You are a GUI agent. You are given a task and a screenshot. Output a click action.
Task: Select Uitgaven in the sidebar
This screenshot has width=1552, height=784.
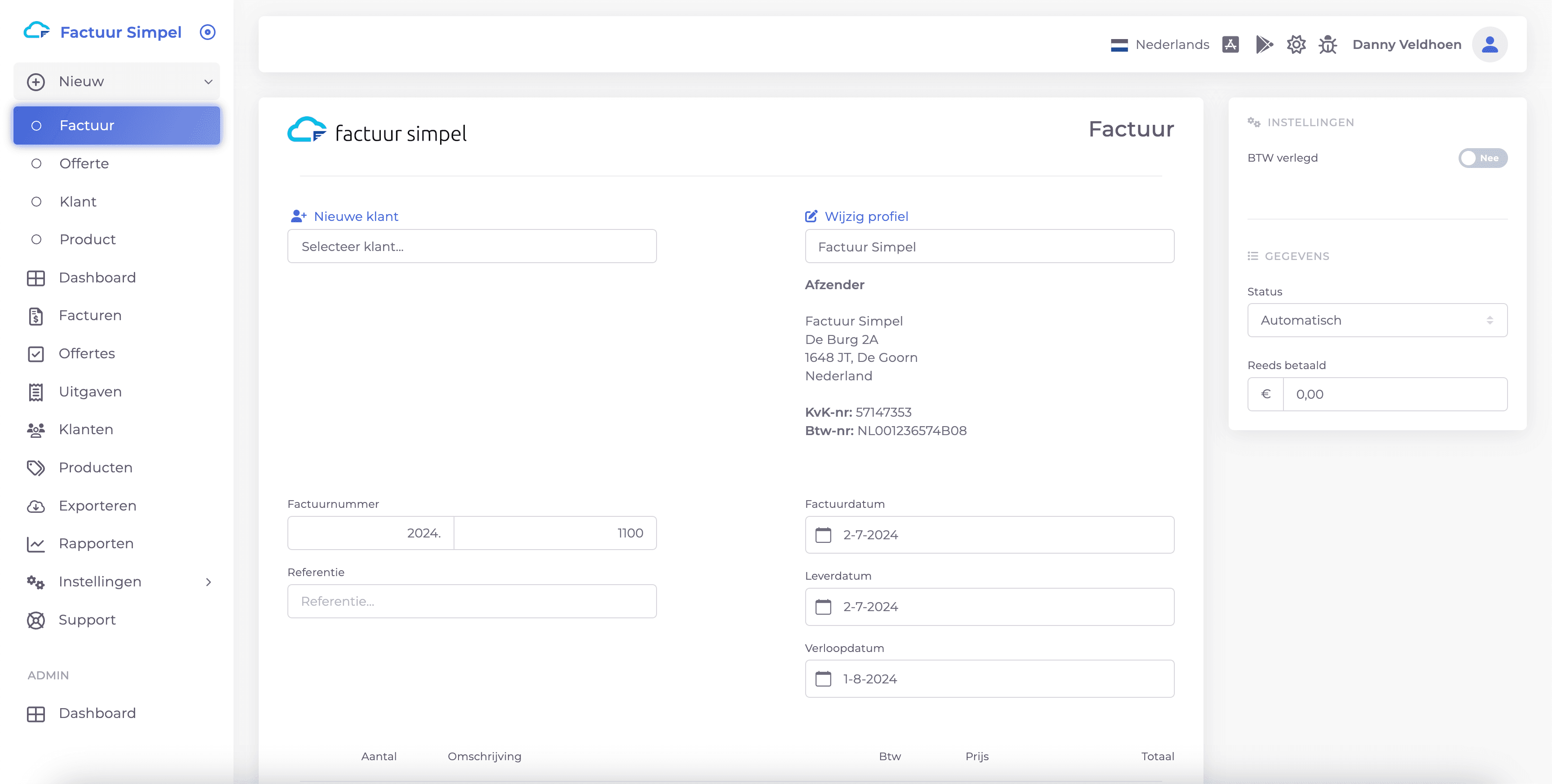pos(90,391)
